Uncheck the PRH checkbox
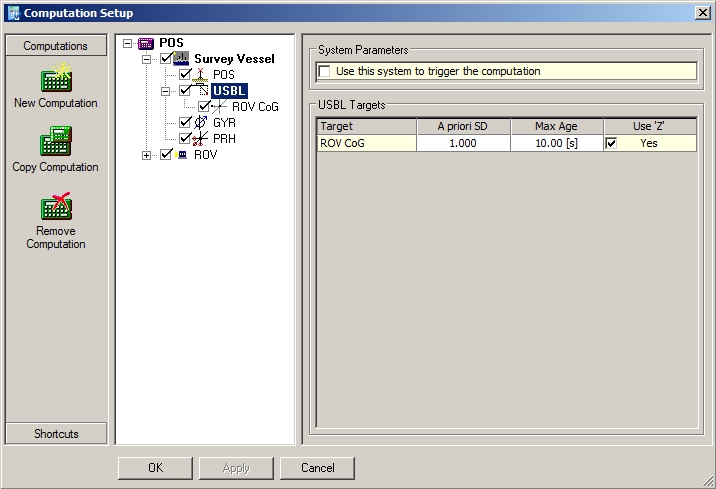Viewport: 716px width, 489px height. (185, 138)
